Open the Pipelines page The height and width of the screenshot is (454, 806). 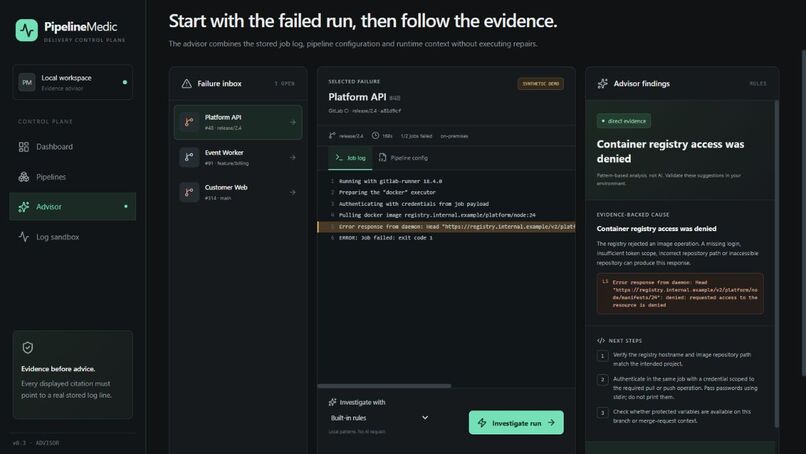click(72, 177)
